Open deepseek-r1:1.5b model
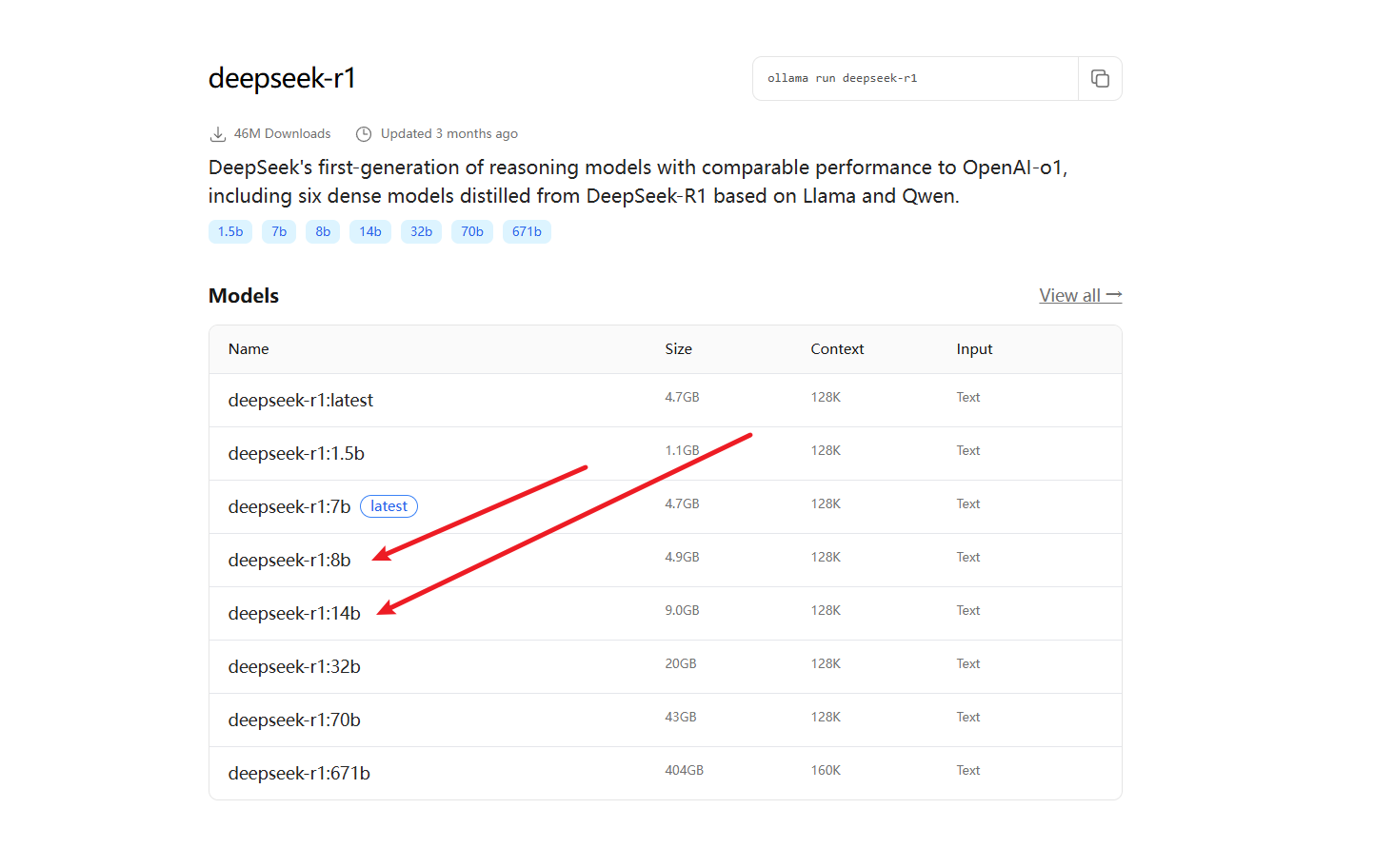 pyautogui.click(x=296, y=454)
